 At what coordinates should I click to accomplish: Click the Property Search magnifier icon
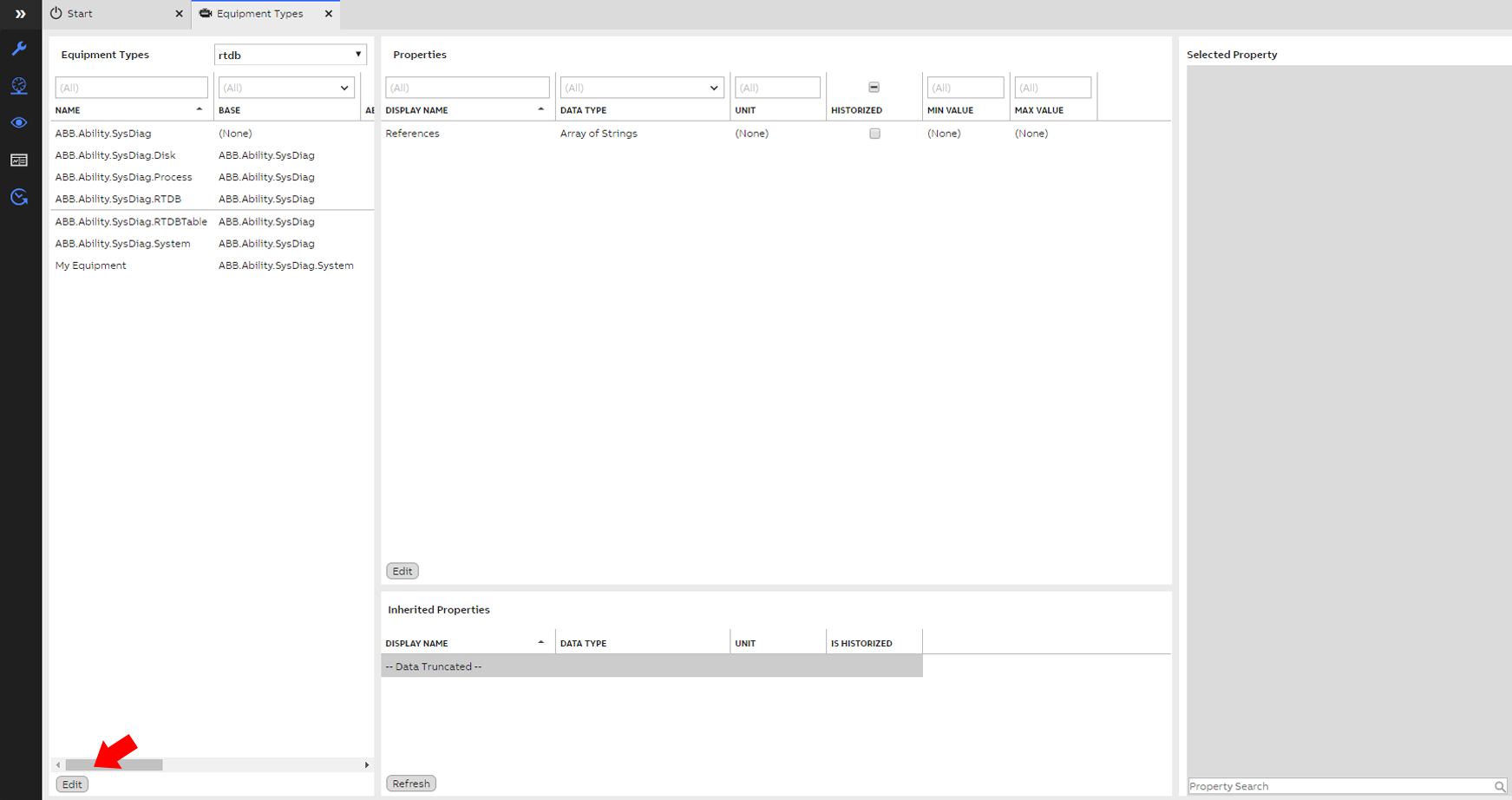point(1500,786)
